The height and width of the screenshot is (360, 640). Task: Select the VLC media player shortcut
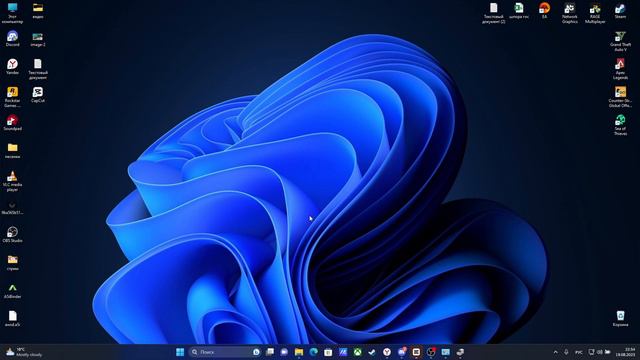pos(12,181)
